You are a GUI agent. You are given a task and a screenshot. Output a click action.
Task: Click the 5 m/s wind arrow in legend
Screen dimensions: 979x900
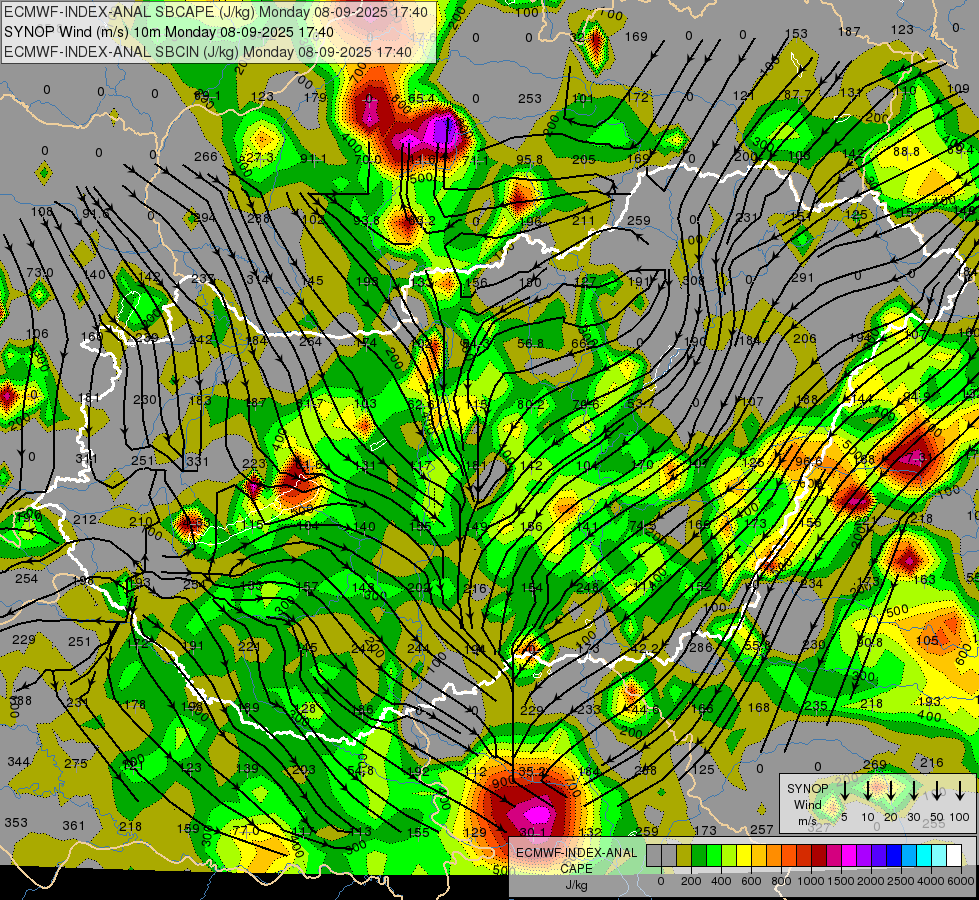(x=845, y=791)
